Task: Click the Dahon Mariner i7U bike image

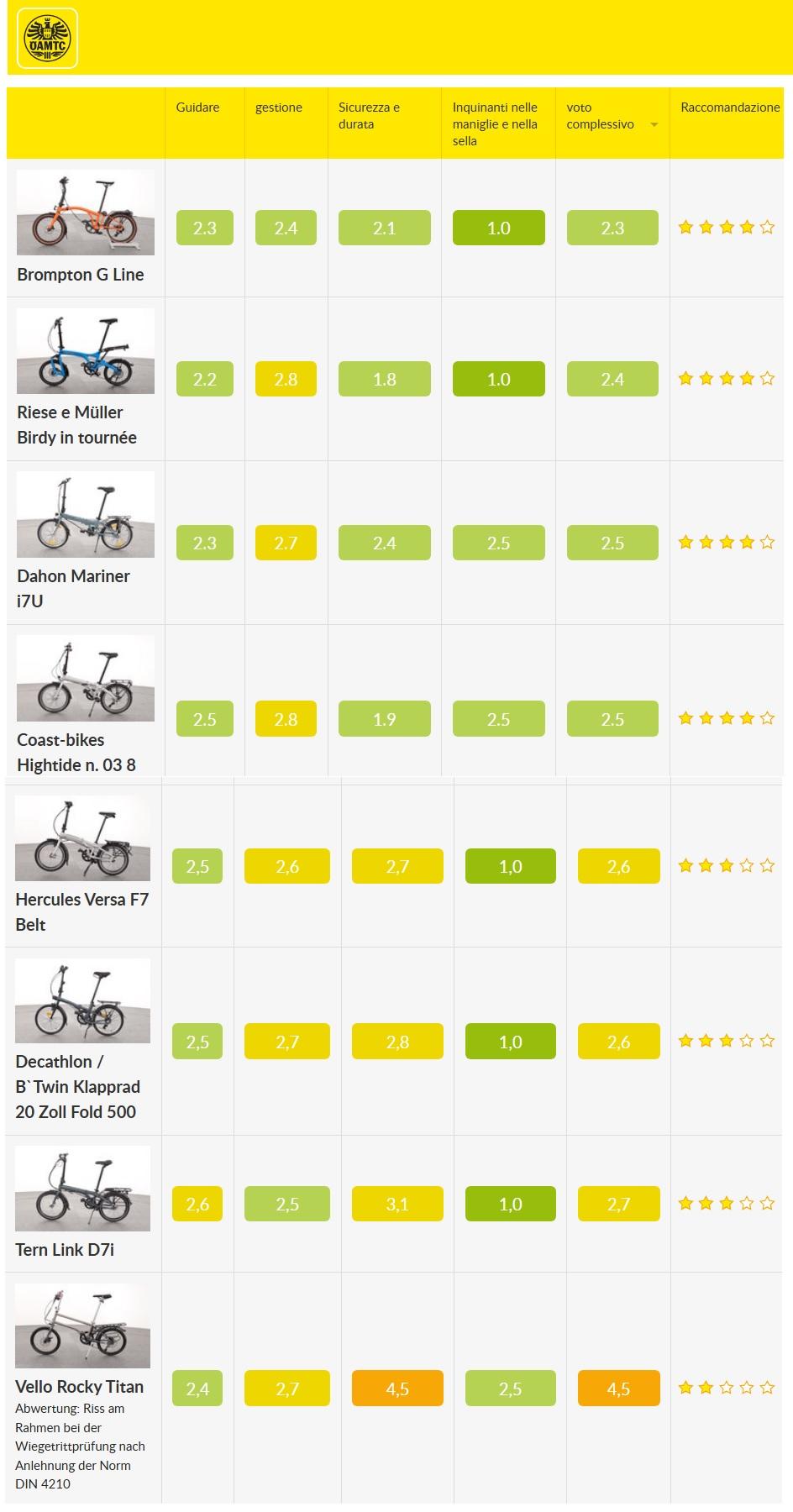Action: click(86, 514)
